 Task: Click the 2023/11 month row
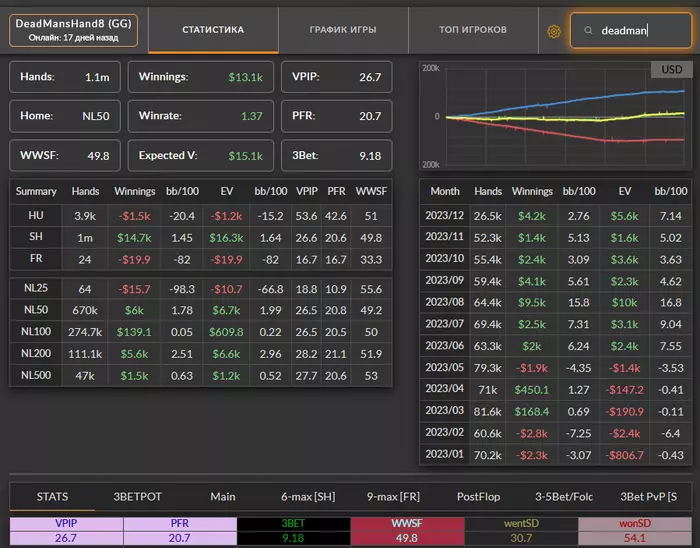[555, 237]
